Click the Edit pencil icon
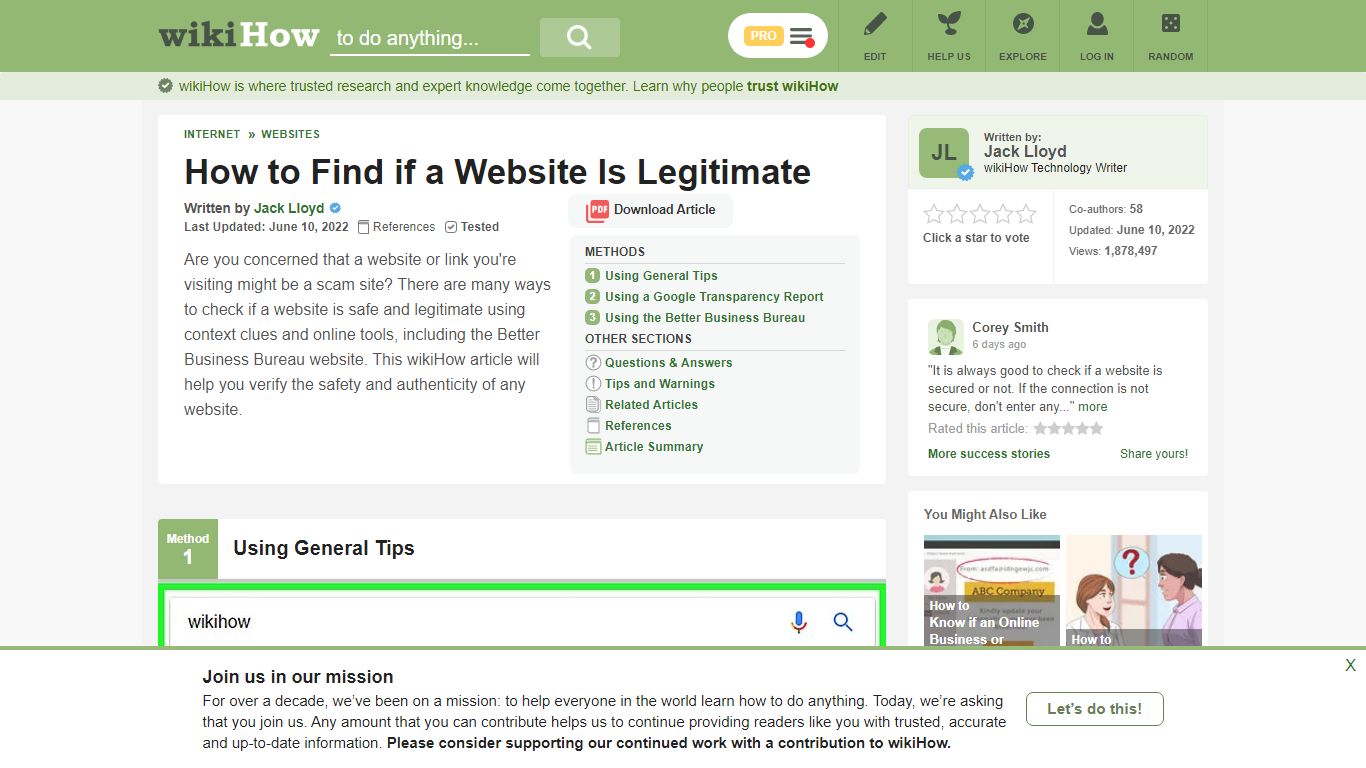1366x768 pixels. (875, 24)
